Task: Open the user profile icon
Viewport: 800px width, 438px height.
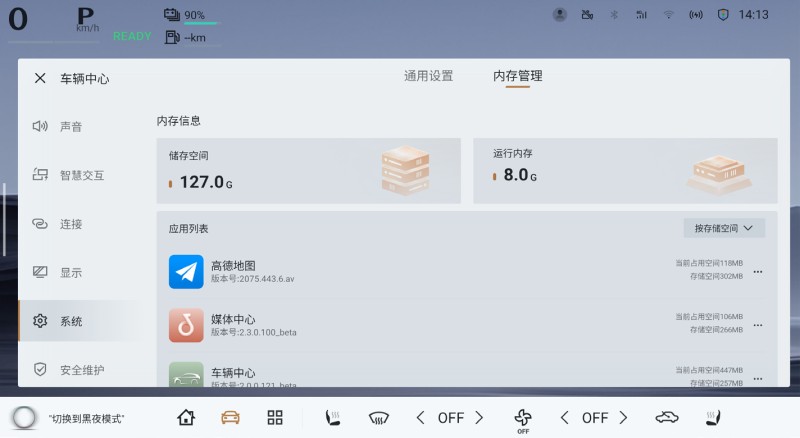Action: (560, 15)
